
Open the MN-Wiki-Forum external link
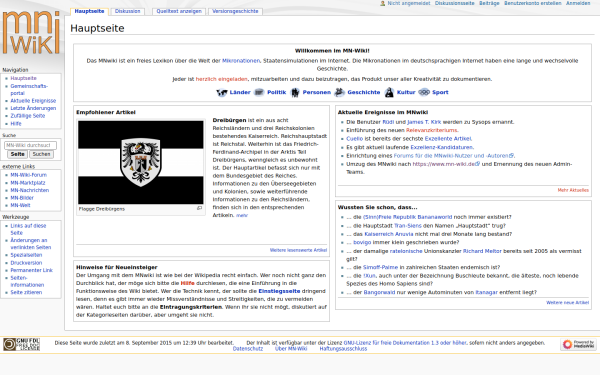click(x=28, y=175)
